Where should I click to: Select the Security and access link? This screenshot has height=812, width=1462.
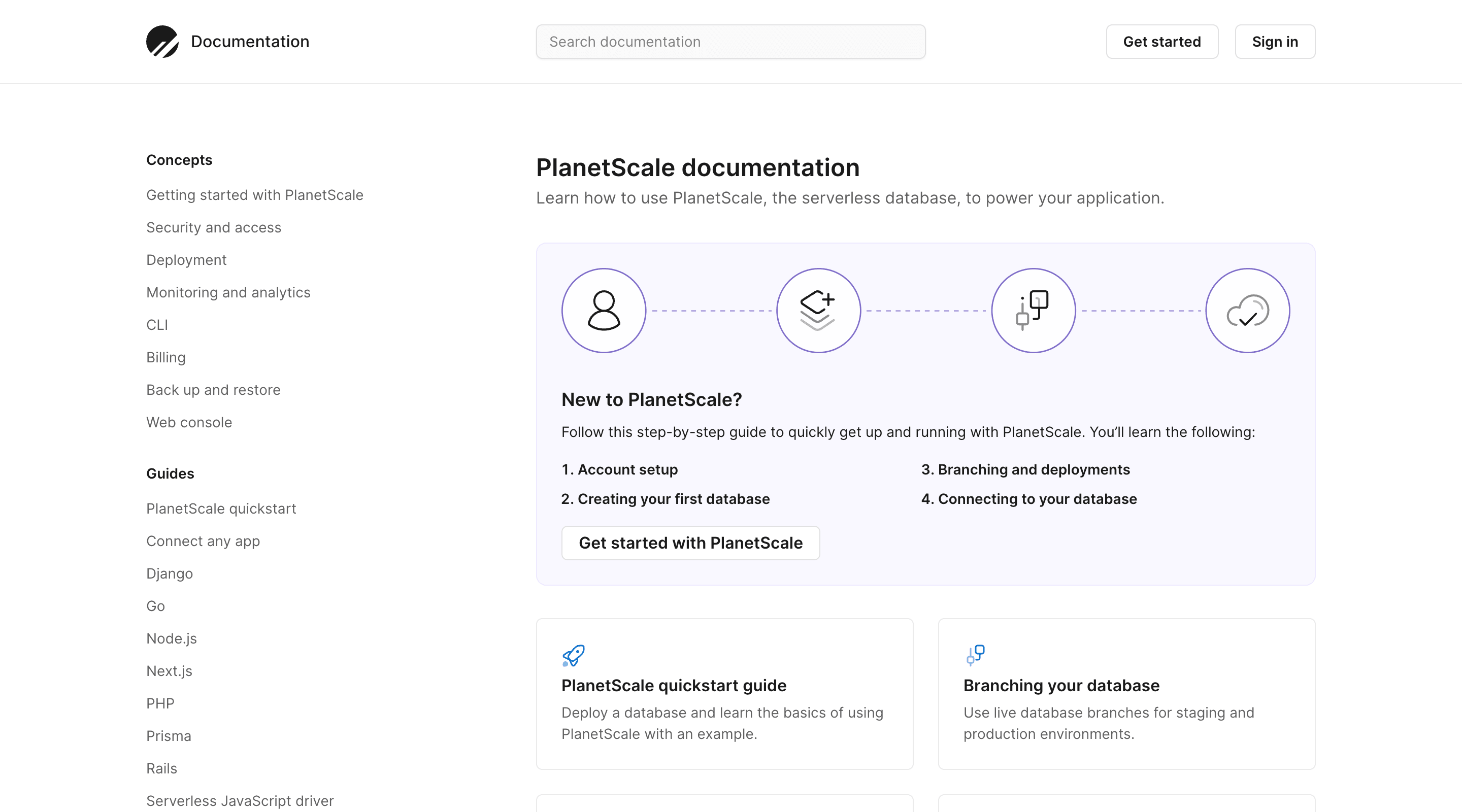pyautogui.click(x=213, y=227)
